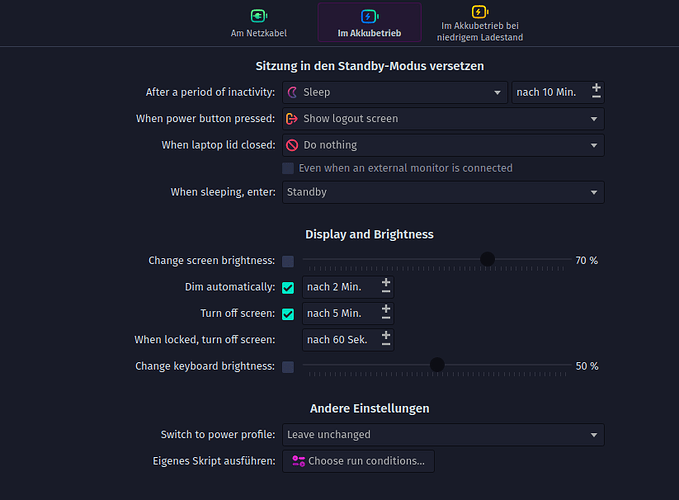The height and width of the screenshot is (500, 679).
Task: Increase the inactivity timeout stepper
Action: 597,87
